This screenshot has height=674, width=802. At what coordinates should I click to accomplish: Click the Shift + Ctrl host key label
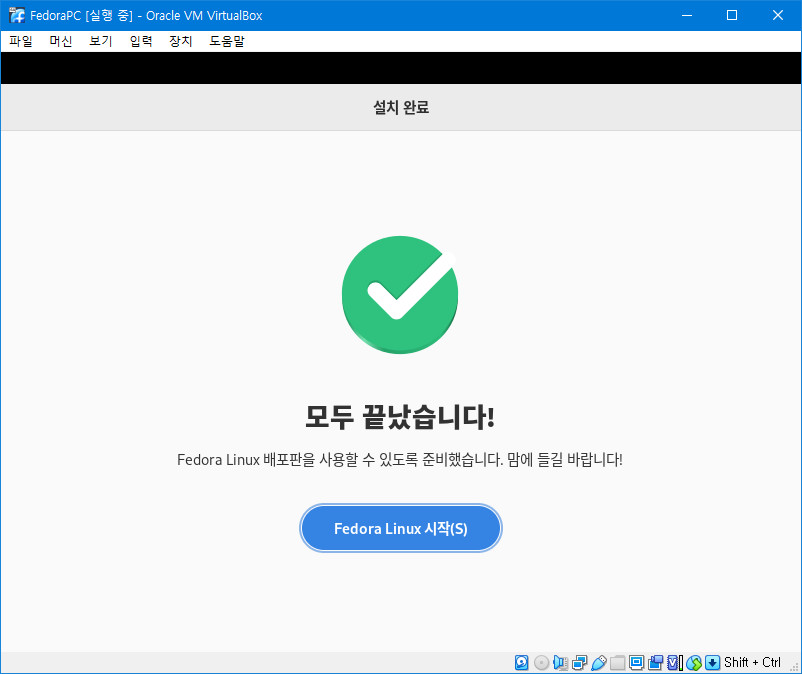pos(752,662)
